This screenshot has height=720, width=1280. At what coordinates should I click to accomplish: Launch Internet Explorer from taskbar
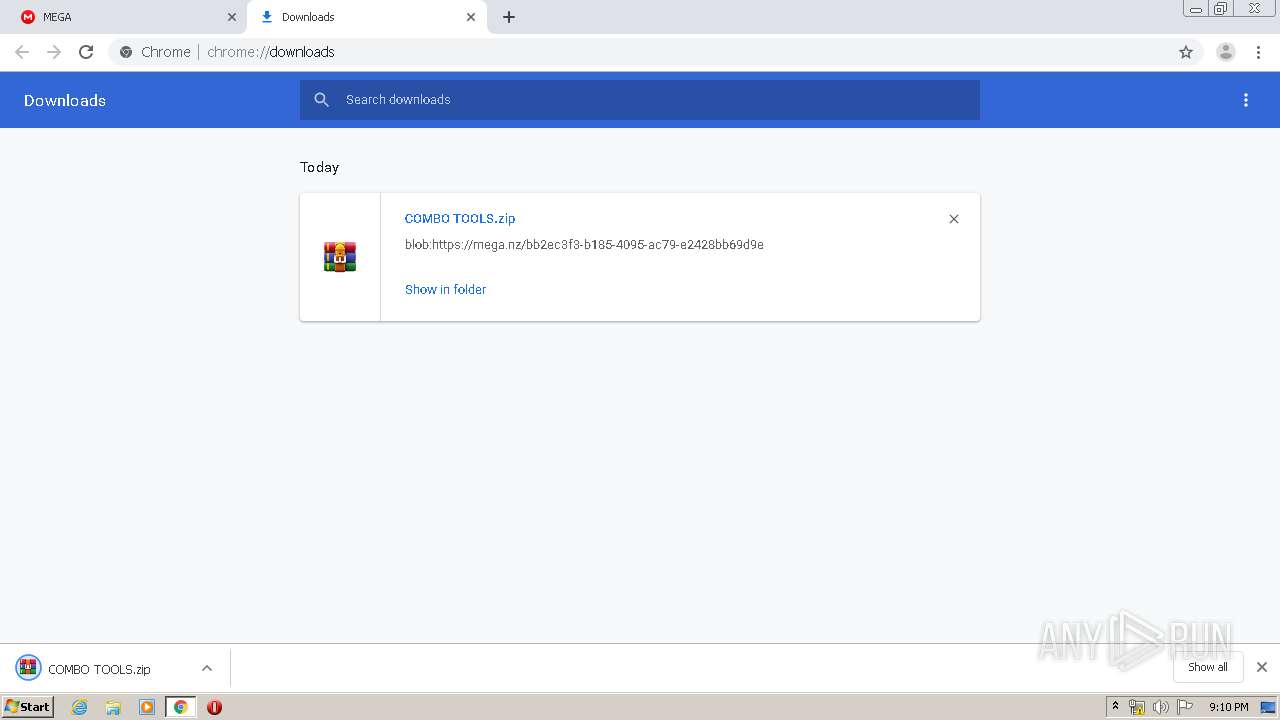pyautogui.click(x=80, y=707)
